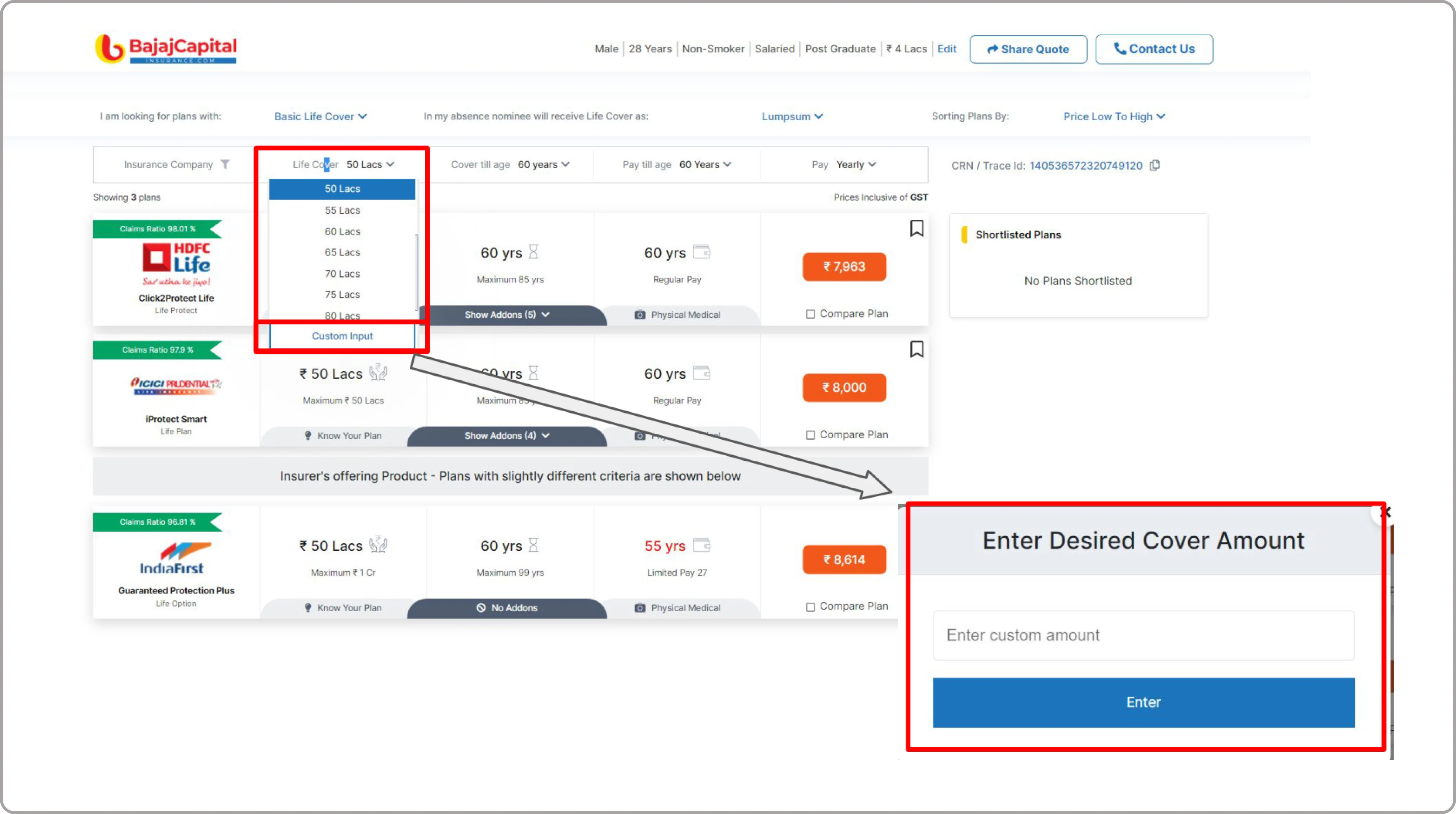Click Claims Ratio 96.81 % ribbon
1456x814 pixels.
158,522
